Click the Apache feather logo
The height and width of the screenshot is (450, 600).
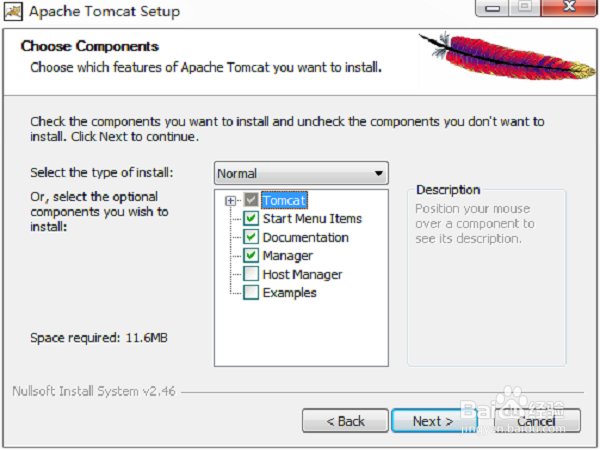tap(507, 56)
